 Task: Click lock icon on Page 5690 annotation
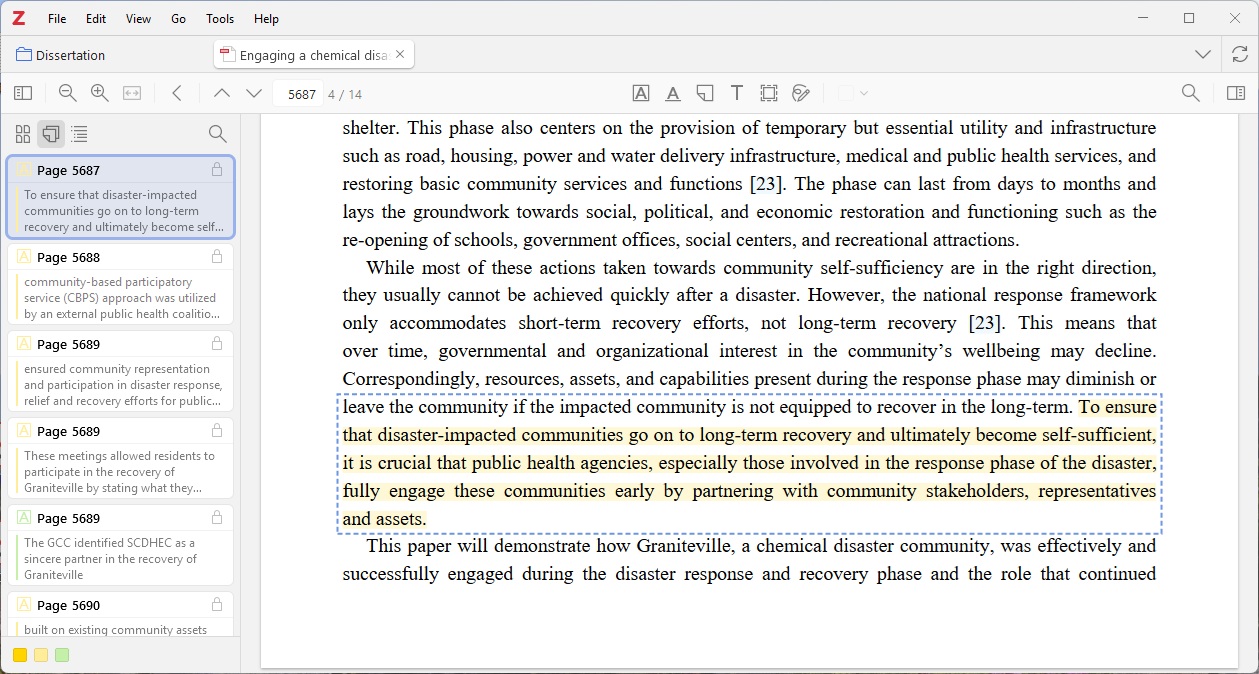coord(217,605)
